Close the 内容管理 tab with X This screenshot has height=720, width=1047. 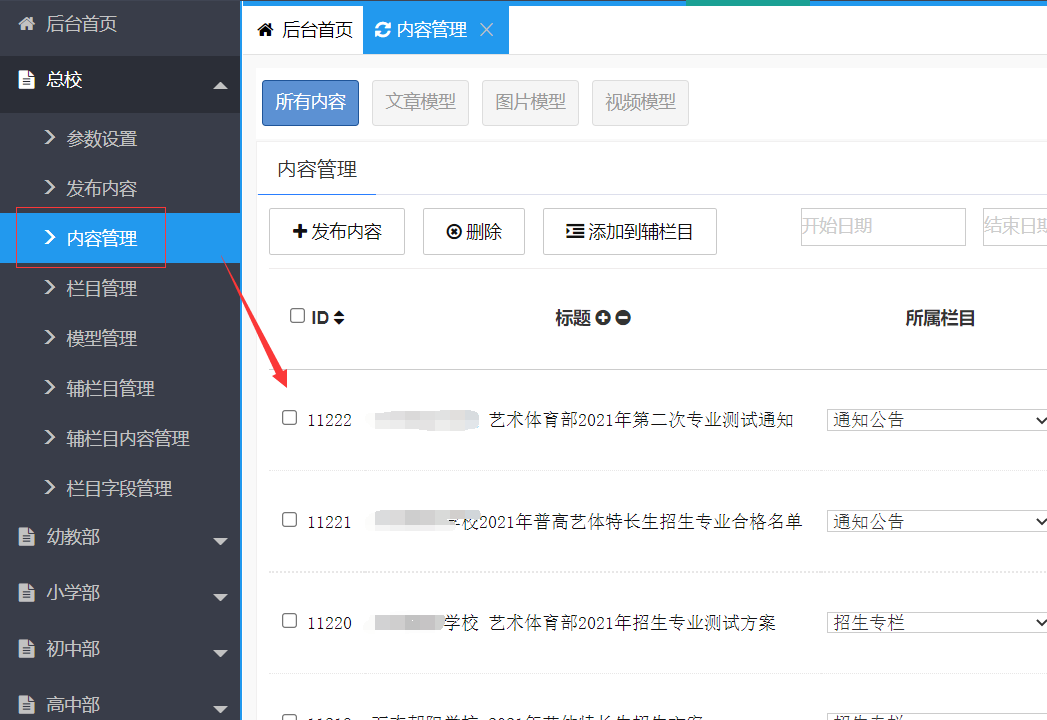coord(487,30)
